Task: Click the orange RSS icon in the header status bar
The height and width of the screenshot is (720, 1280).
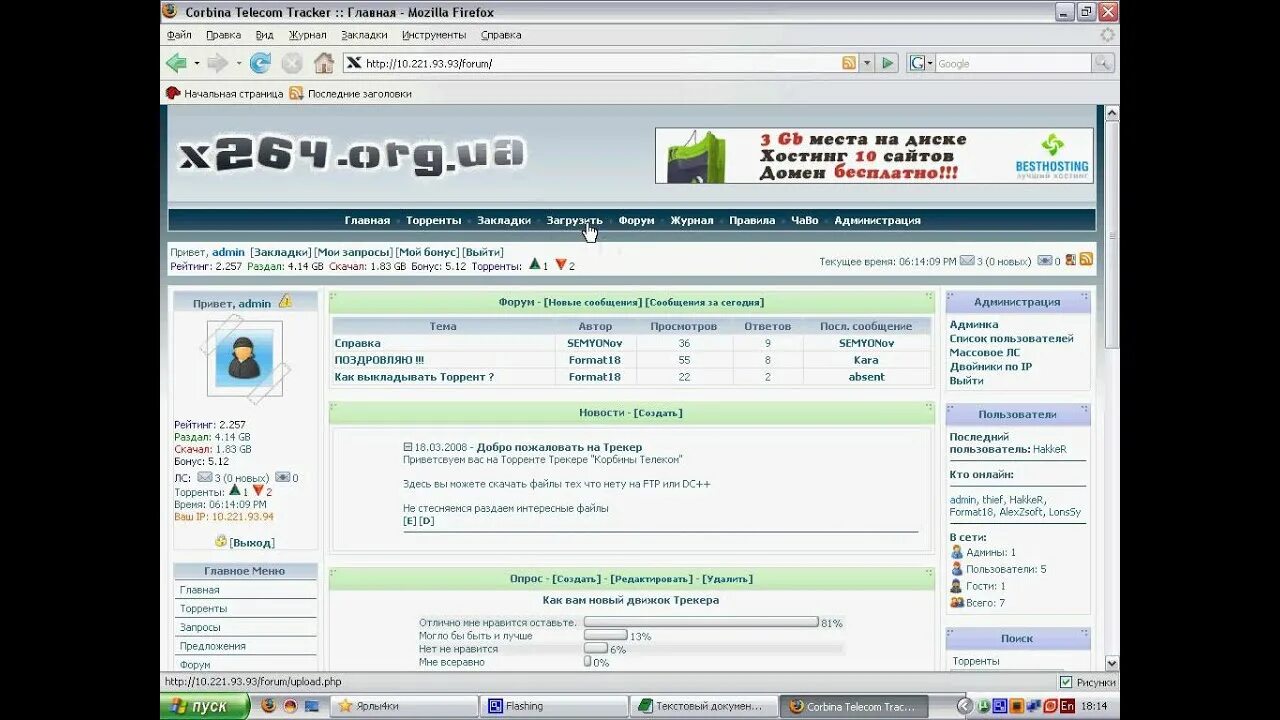Action: point(1086,260)
